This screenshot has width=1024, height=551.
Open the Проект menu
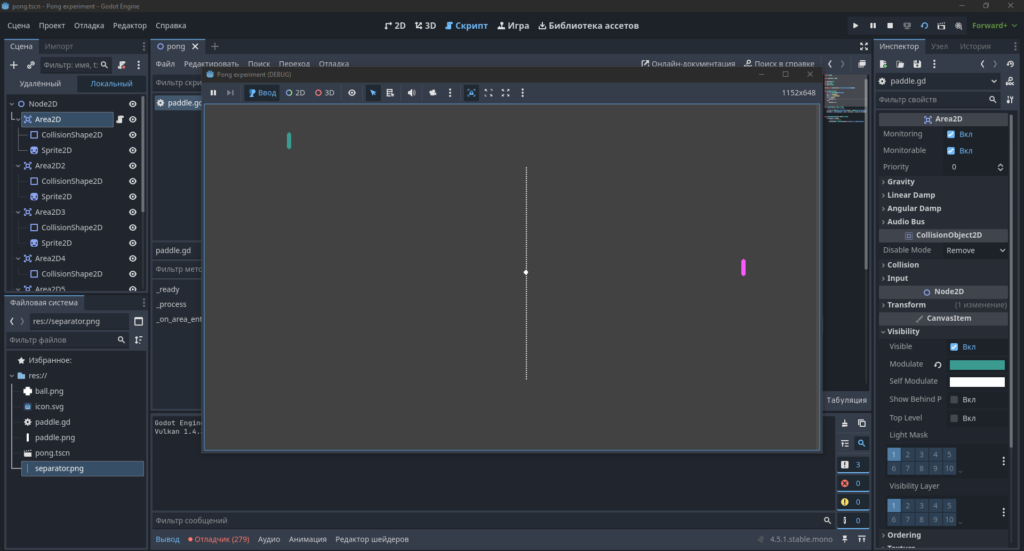tap(52, 25)
